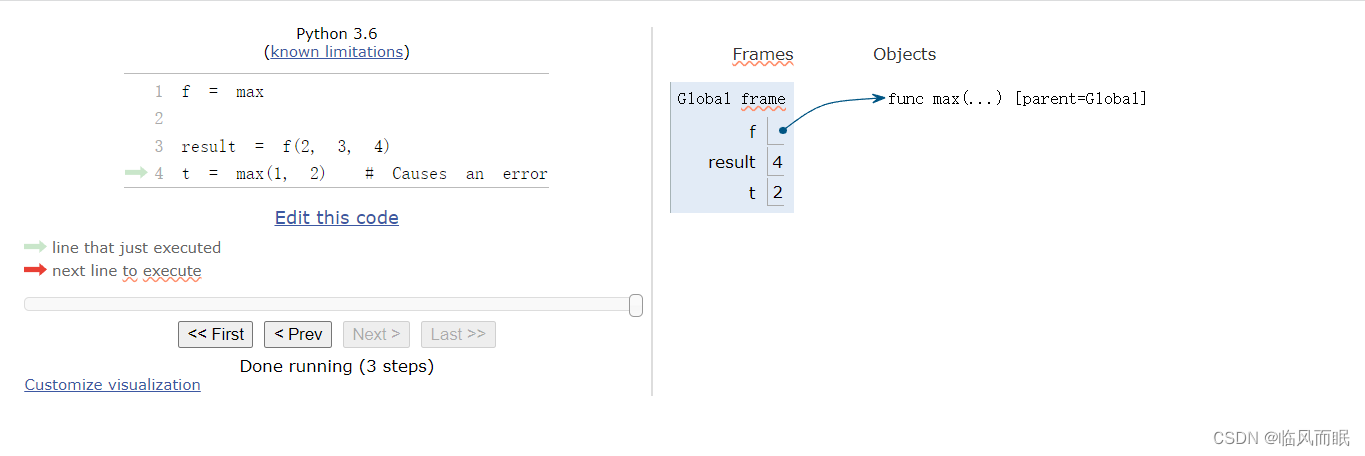
Task: Select the func max object in Objects
Action: (1017, 99)
